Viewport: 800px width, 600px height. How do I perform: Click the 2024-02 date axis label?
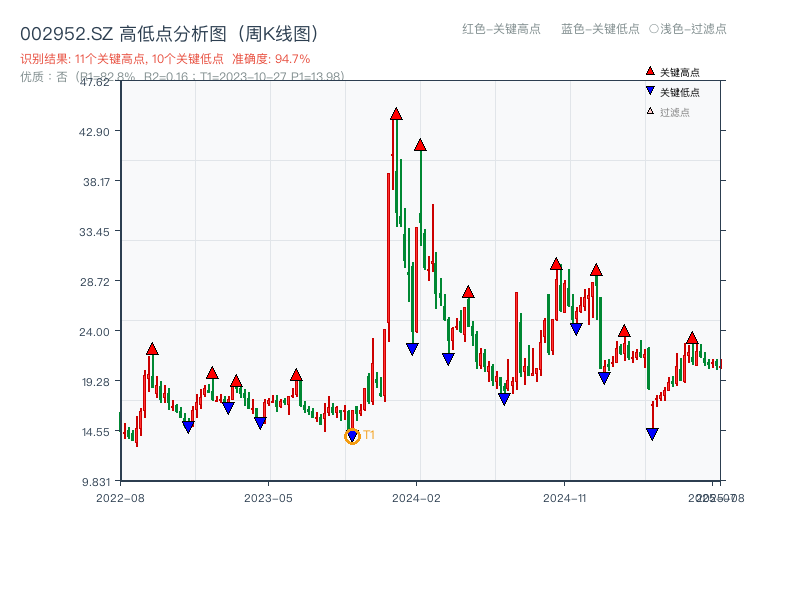point(416,498)
